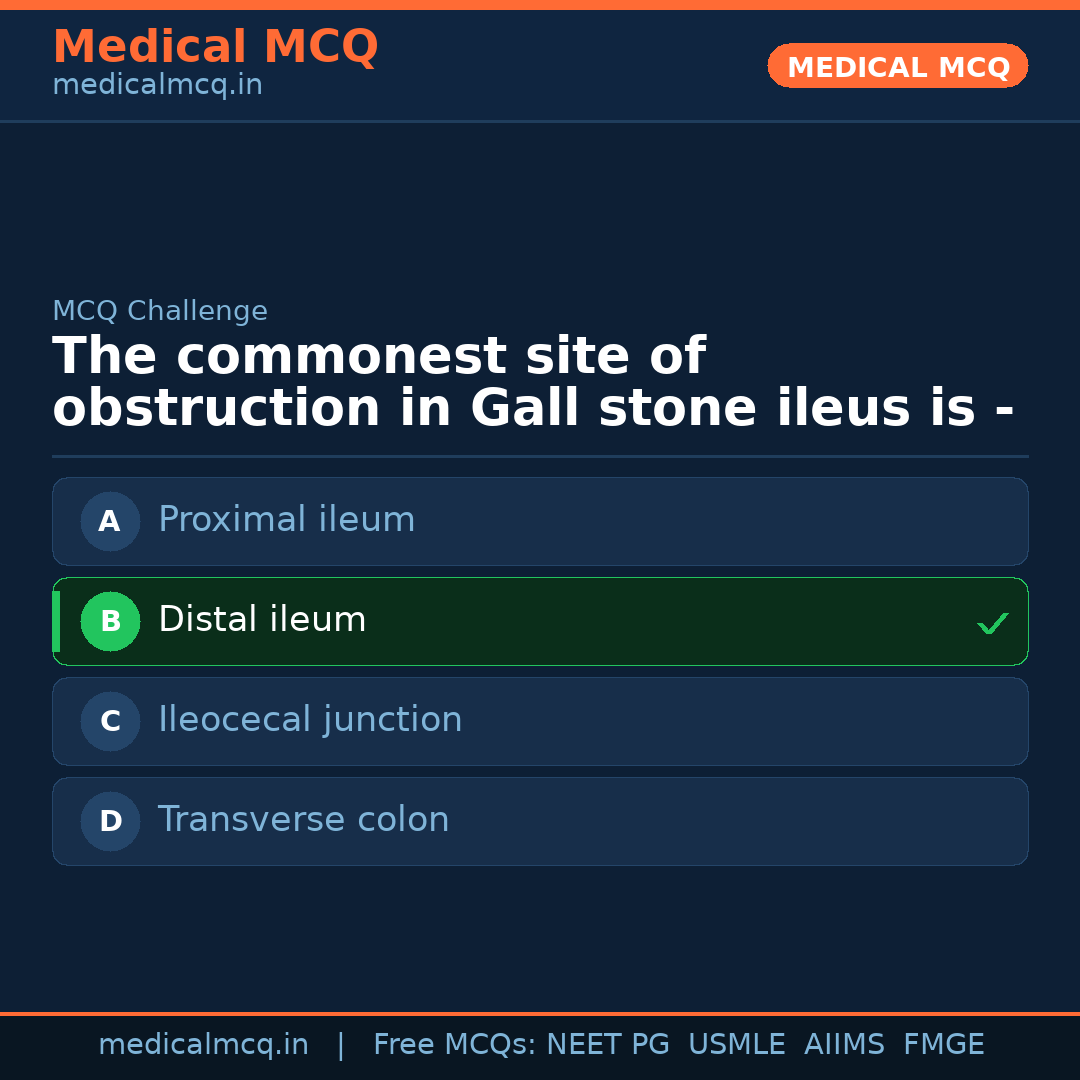Screen dimensions: 1080x1080
Task: Open medicalmcq.in link in the footer
Action: click(204, 1044)
